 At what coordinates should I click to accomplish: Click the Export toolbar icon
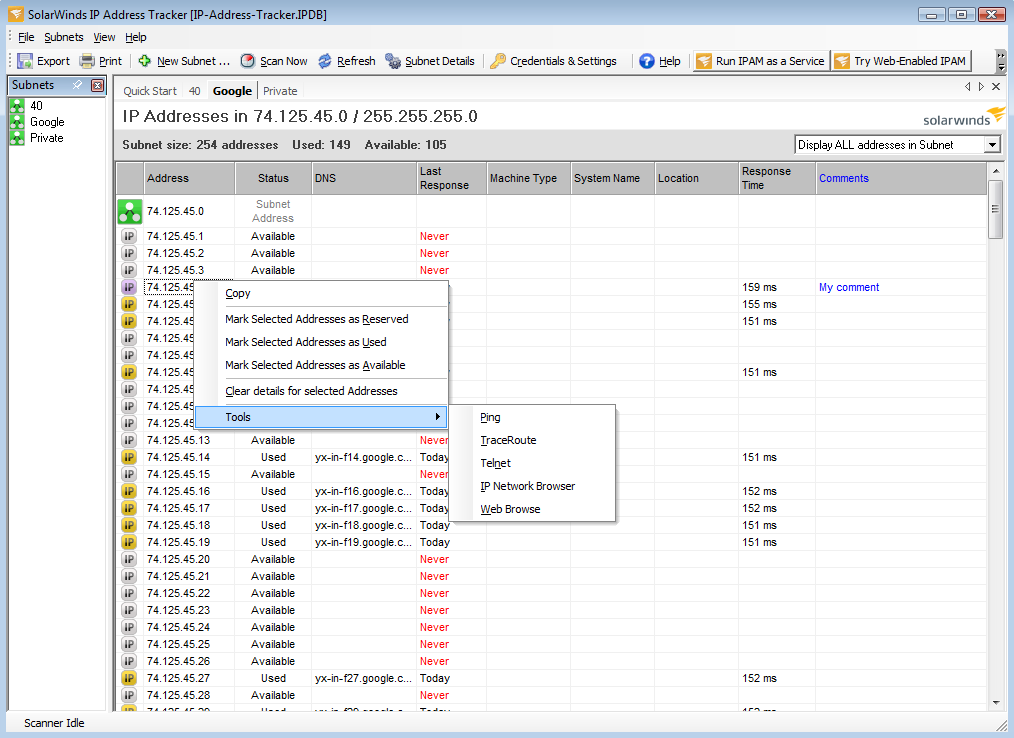pos(25,61)
